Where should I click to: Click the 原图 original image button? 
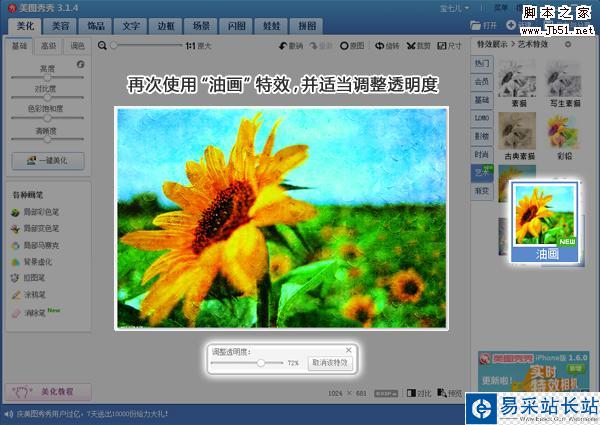click(352, 46)
